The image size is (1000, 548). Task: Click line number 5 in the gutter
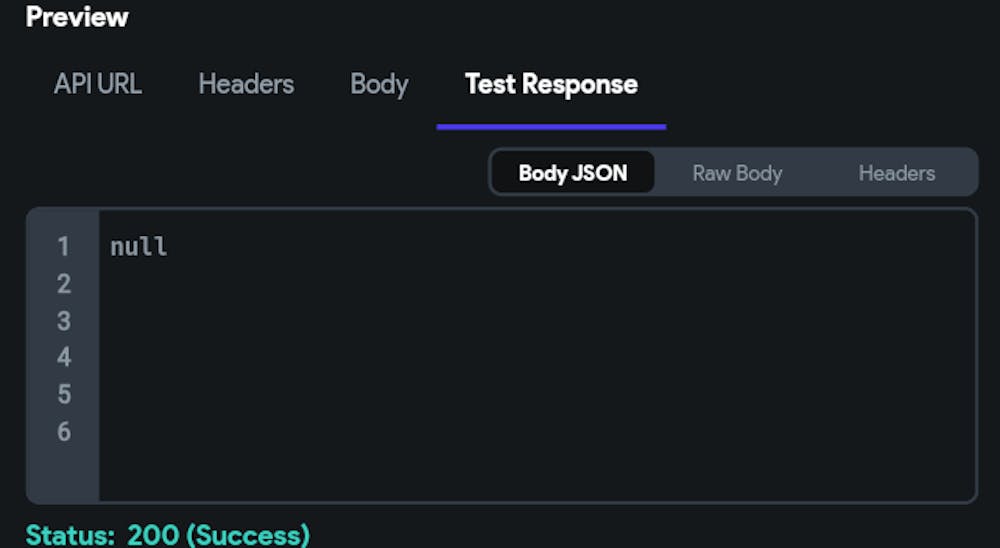pyautogui.click(x=63, y=394)
